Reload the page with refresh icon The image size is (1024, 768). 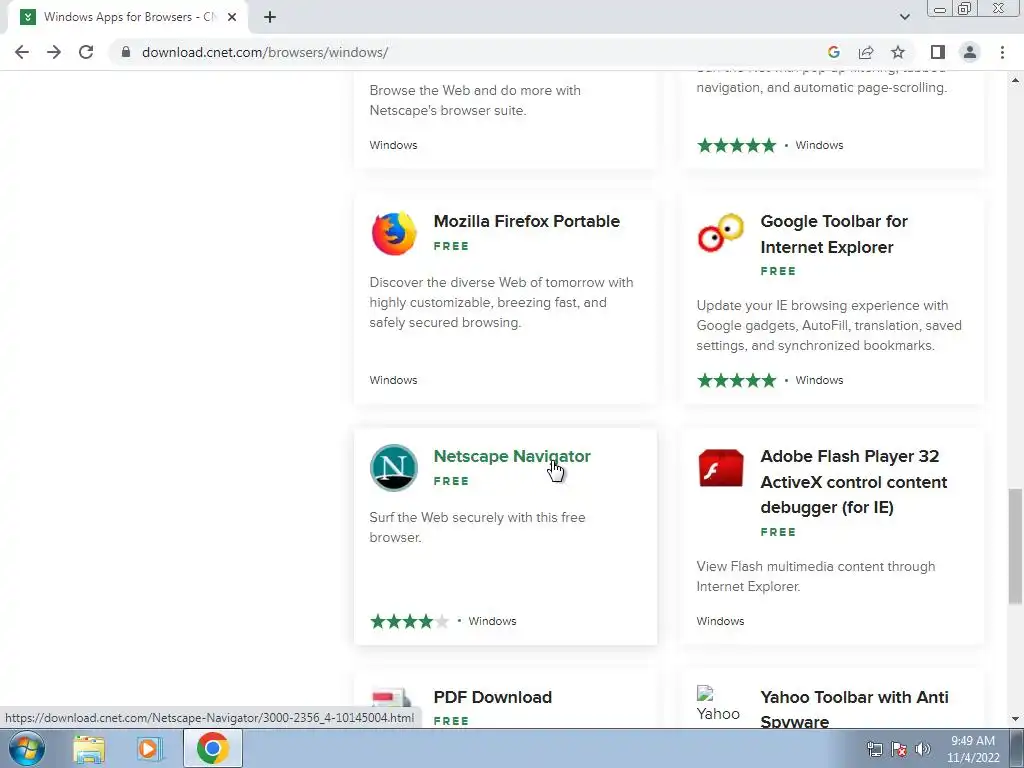[x=86, y=52]
